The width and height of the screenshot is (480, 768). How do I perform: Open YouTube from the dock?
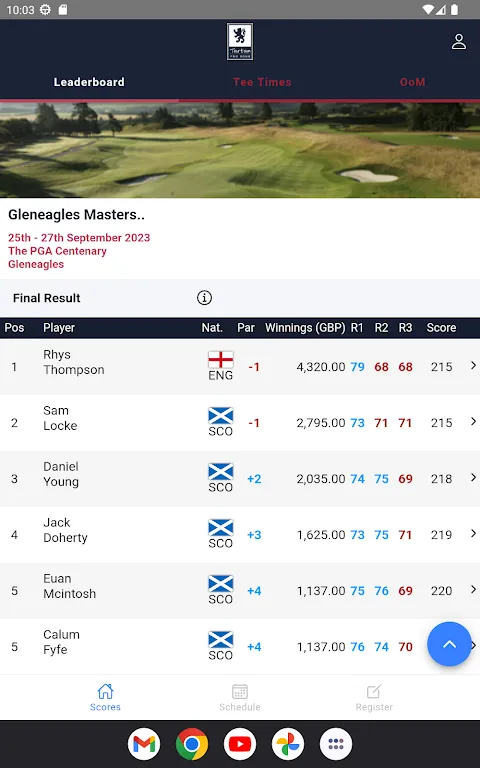pyautogui.click(x=240, y=744)
